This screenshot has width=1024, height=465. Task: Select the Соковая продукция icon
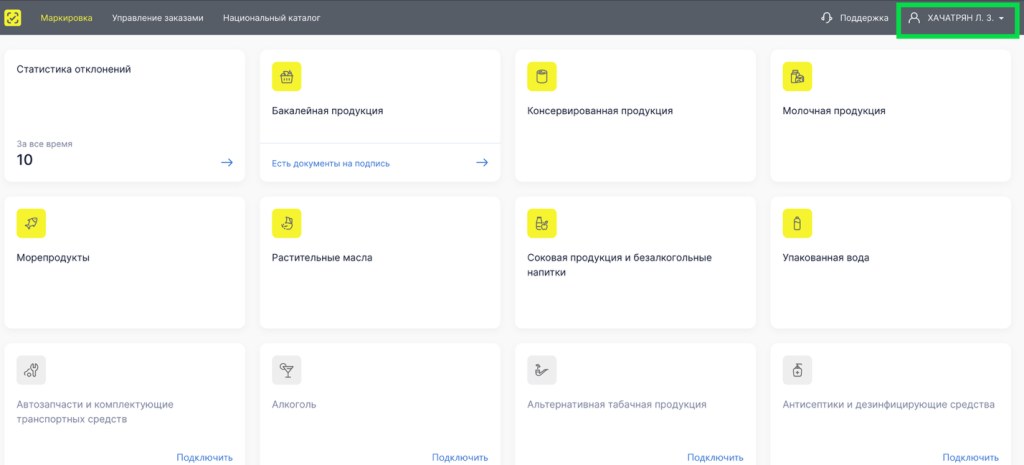click(x=542, y=224)
